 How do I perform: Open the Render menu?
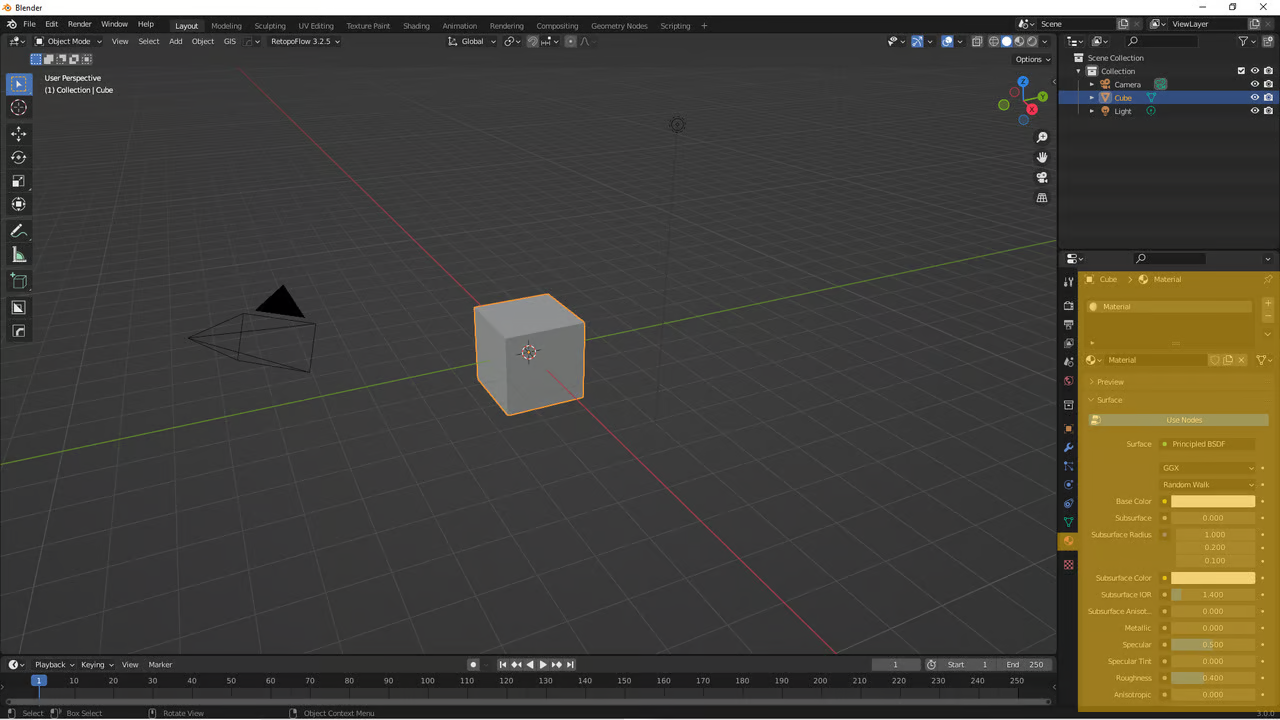[x=79, y=24]
